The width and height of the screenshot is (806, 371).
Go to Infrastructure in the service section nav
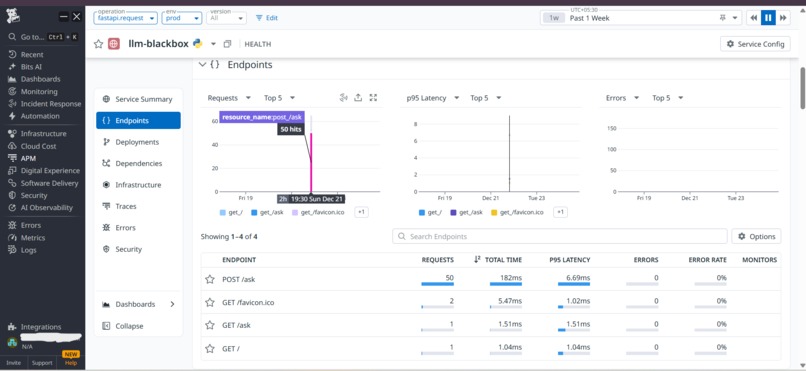[138, 185]
